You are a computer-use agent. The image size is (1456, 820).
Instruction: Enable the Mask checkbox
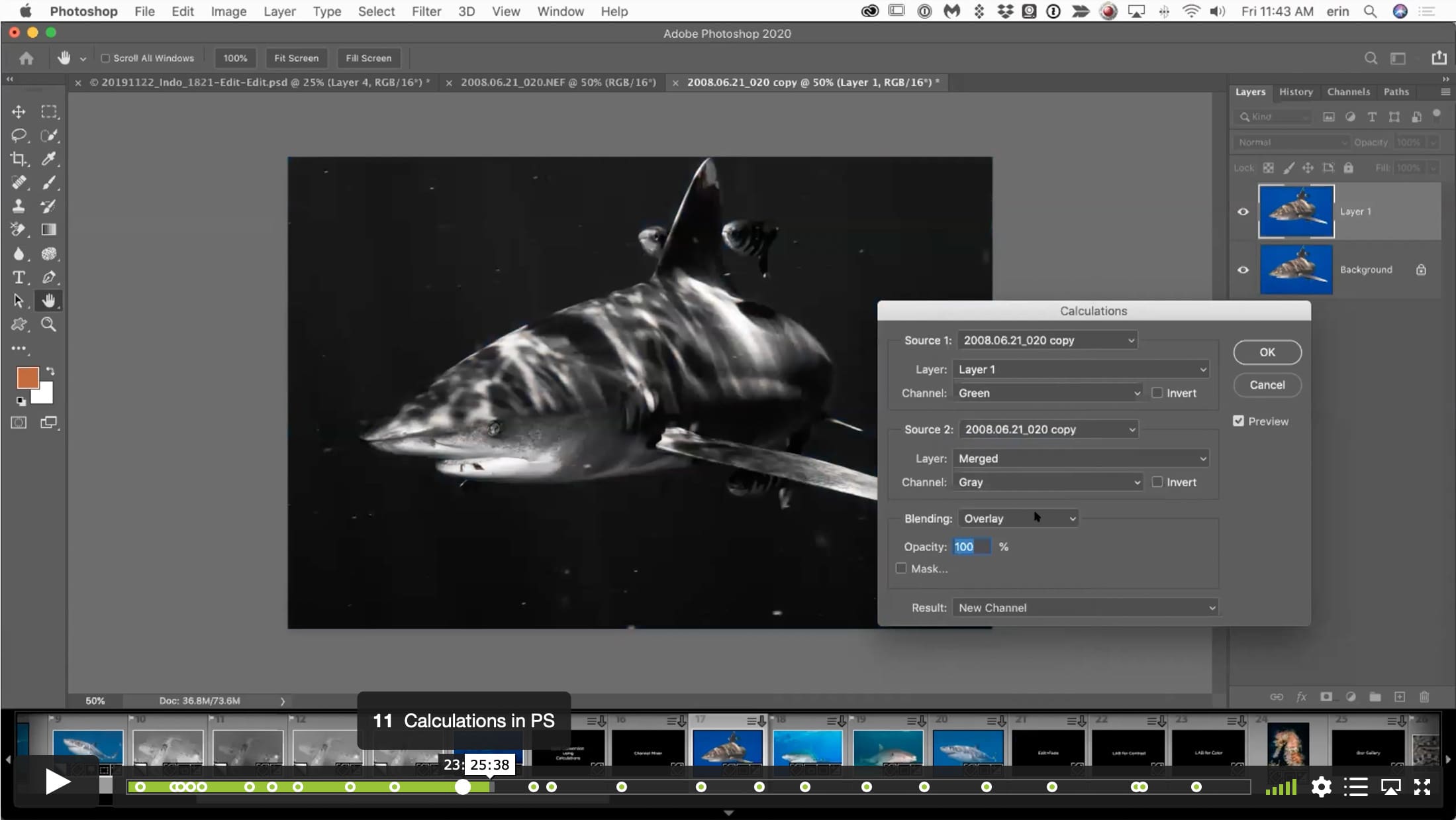tap(900, 568)
